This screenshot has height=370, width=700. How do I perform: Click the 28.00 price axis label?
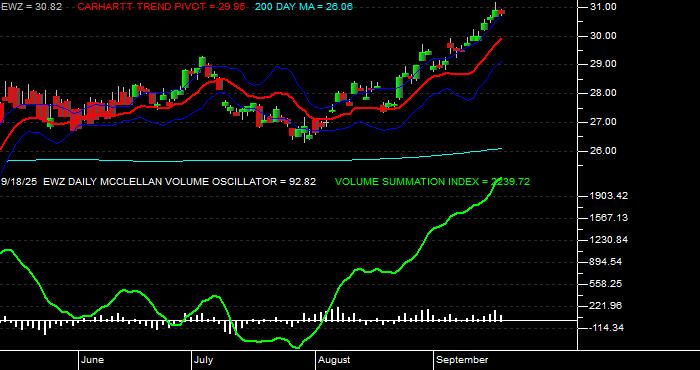click(x=603, y=93)
